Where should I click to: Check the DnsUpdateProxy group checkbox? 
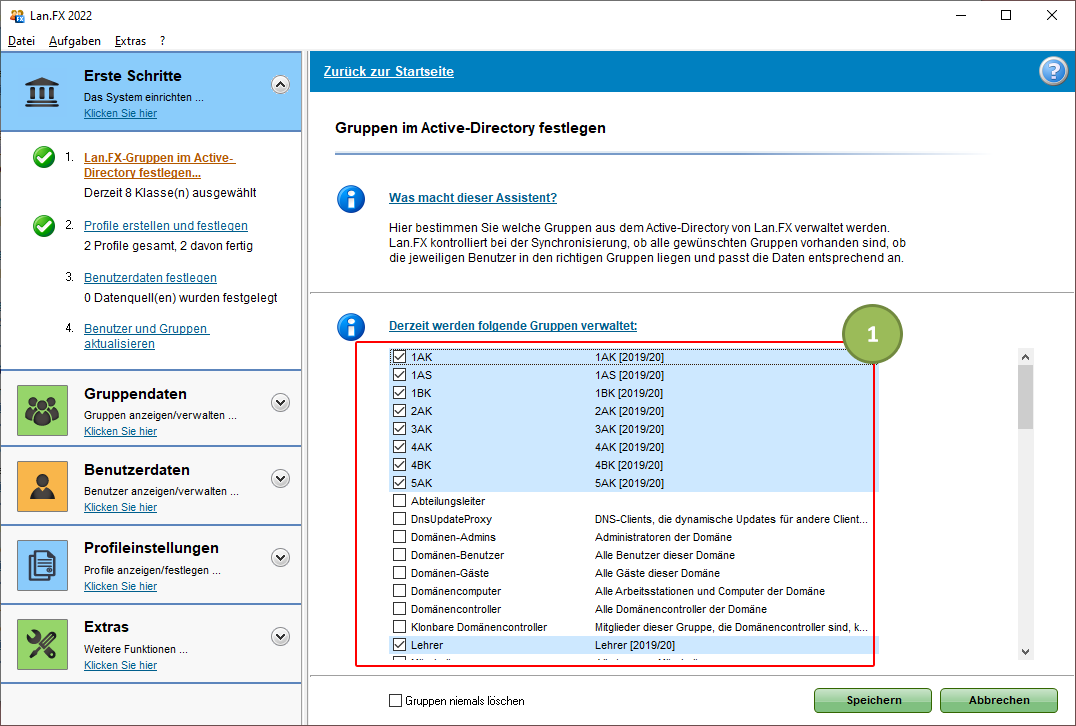pos(399,518)
